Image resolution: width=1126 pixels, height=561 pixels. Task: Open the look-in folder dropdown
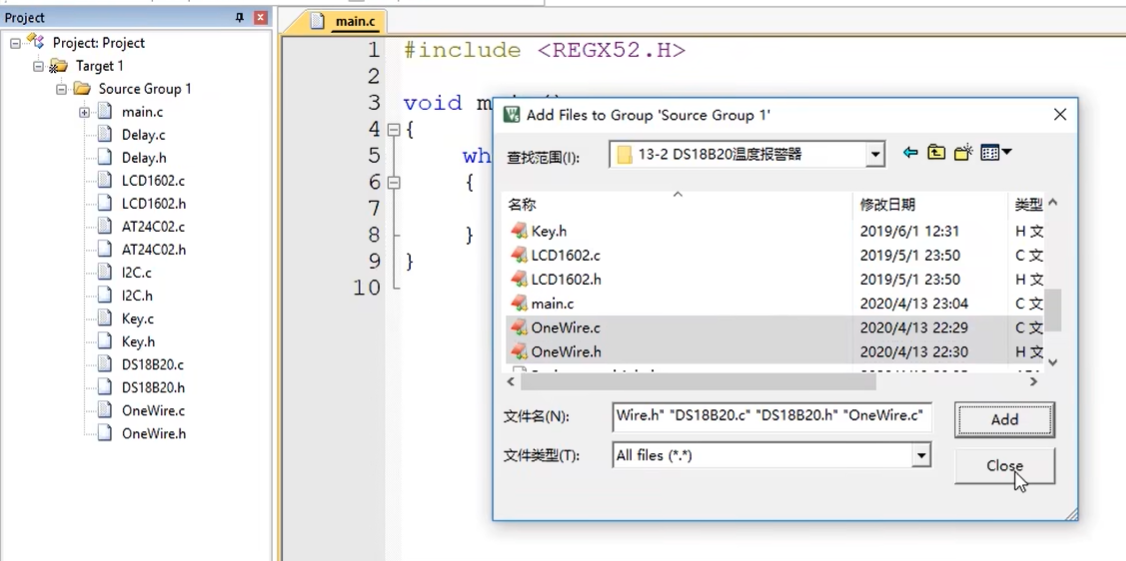click(x=874, y=154)
